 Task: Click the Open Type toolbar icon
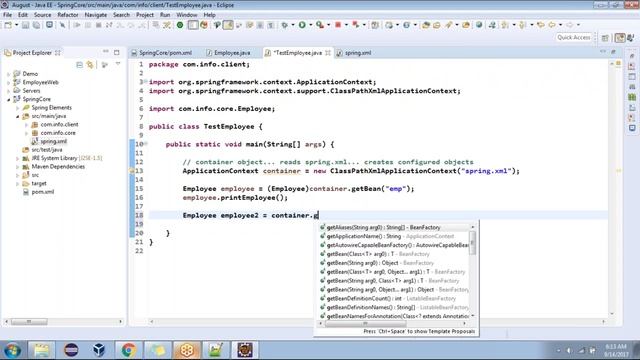click(x=426, y=25)
